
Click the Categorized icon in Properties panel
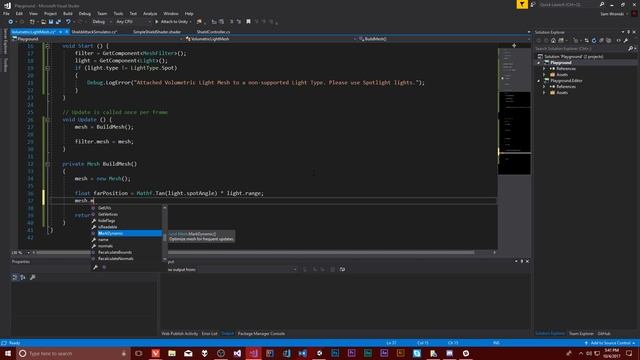tap(15, 278)
